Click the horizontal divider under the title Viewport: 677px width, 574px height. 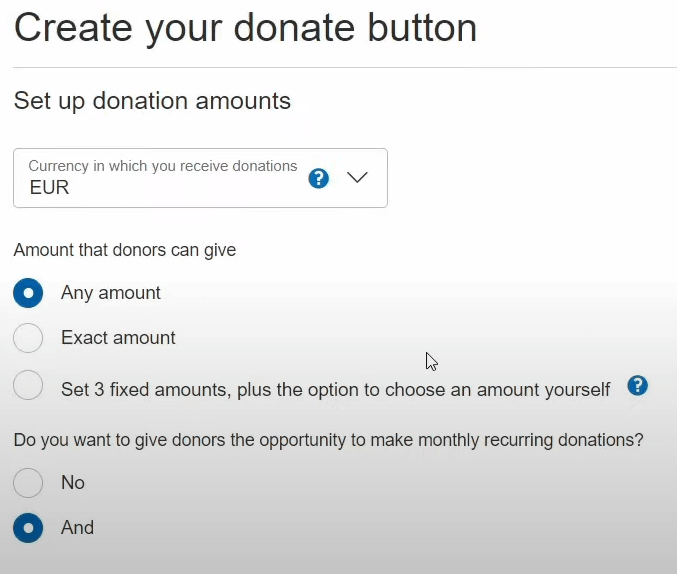point(338,68)
